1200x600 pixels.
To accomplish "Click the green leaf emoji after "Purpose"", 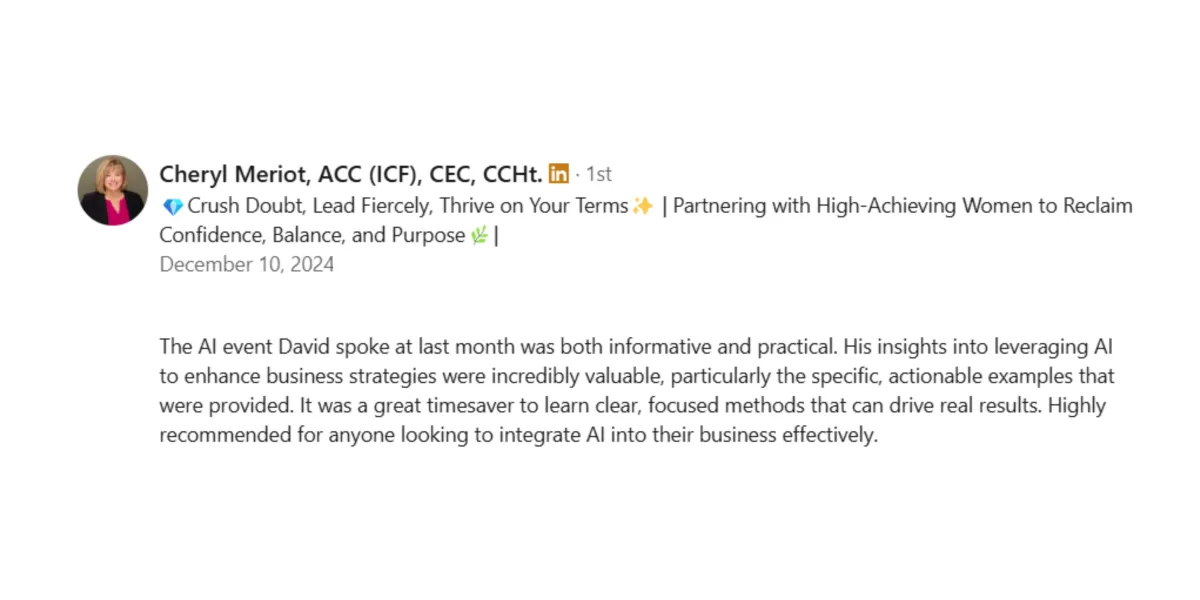I will 479,236.
